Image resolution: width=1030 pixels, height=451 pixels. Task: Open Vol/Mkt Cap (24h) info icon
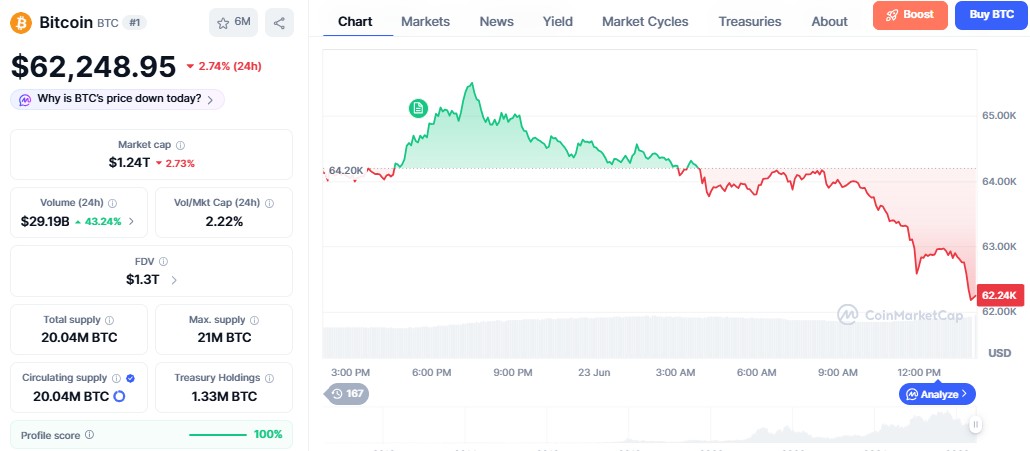point(270,204)
